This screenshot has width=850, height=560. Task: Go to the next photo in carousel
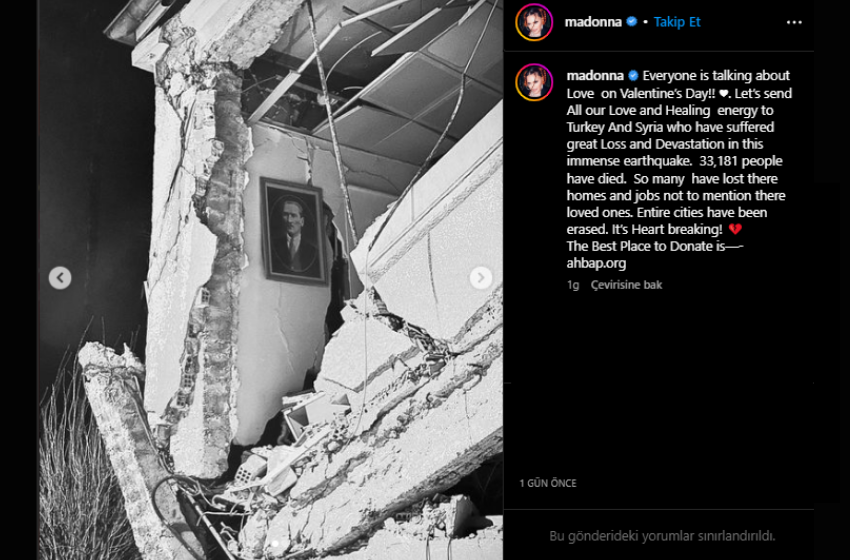[480, 278]
